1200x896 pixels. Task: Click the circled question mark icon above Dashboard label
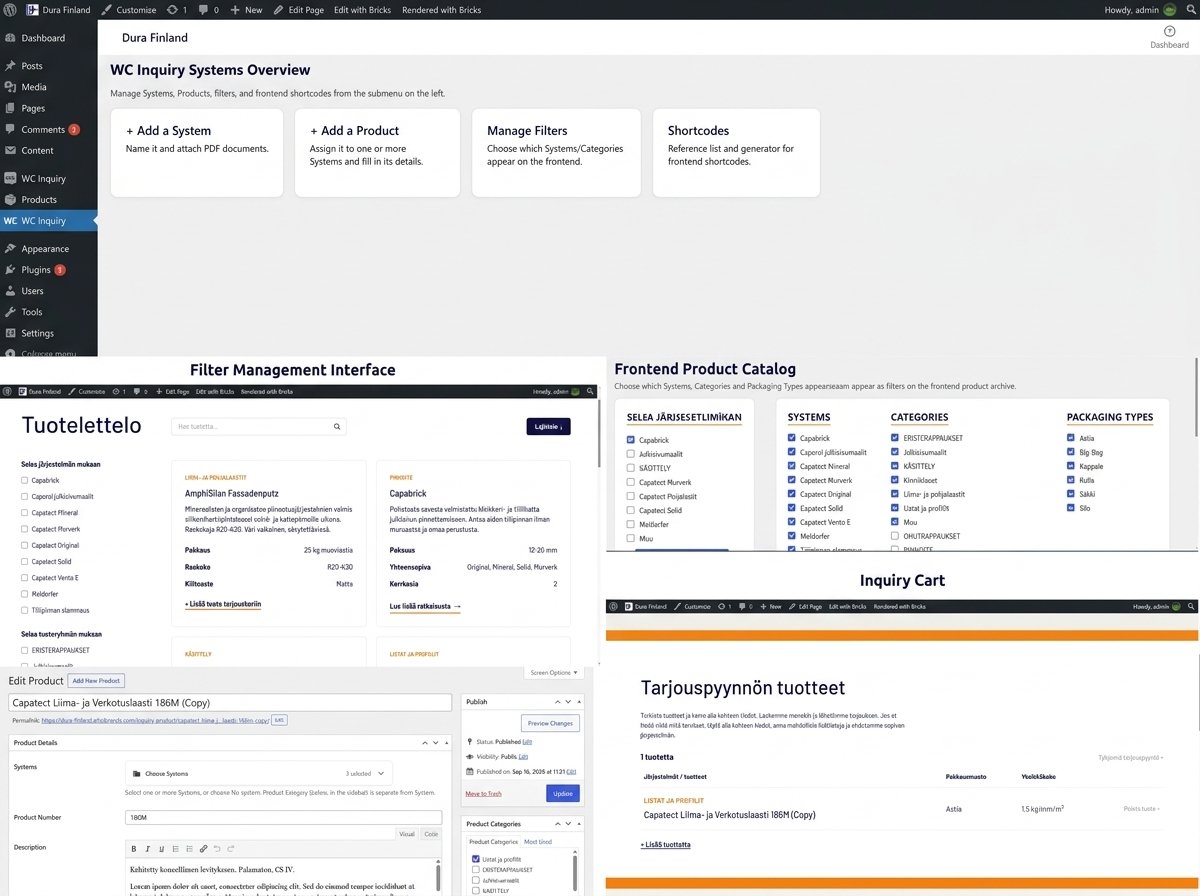(x=1169, y=32)
